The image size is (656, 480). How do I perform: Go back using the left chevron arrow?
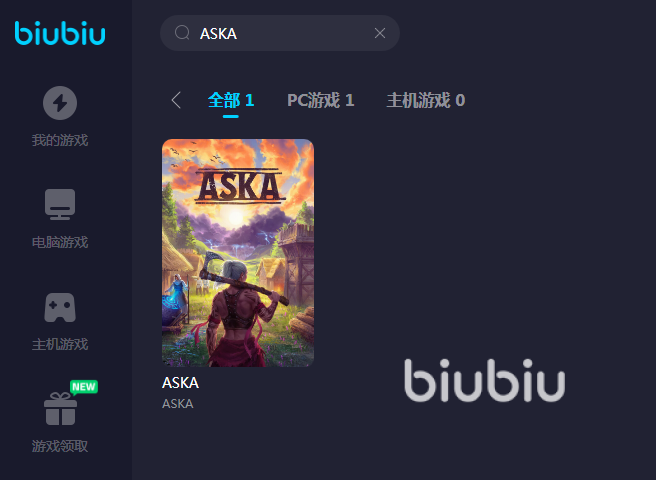[x=176, y=100]
